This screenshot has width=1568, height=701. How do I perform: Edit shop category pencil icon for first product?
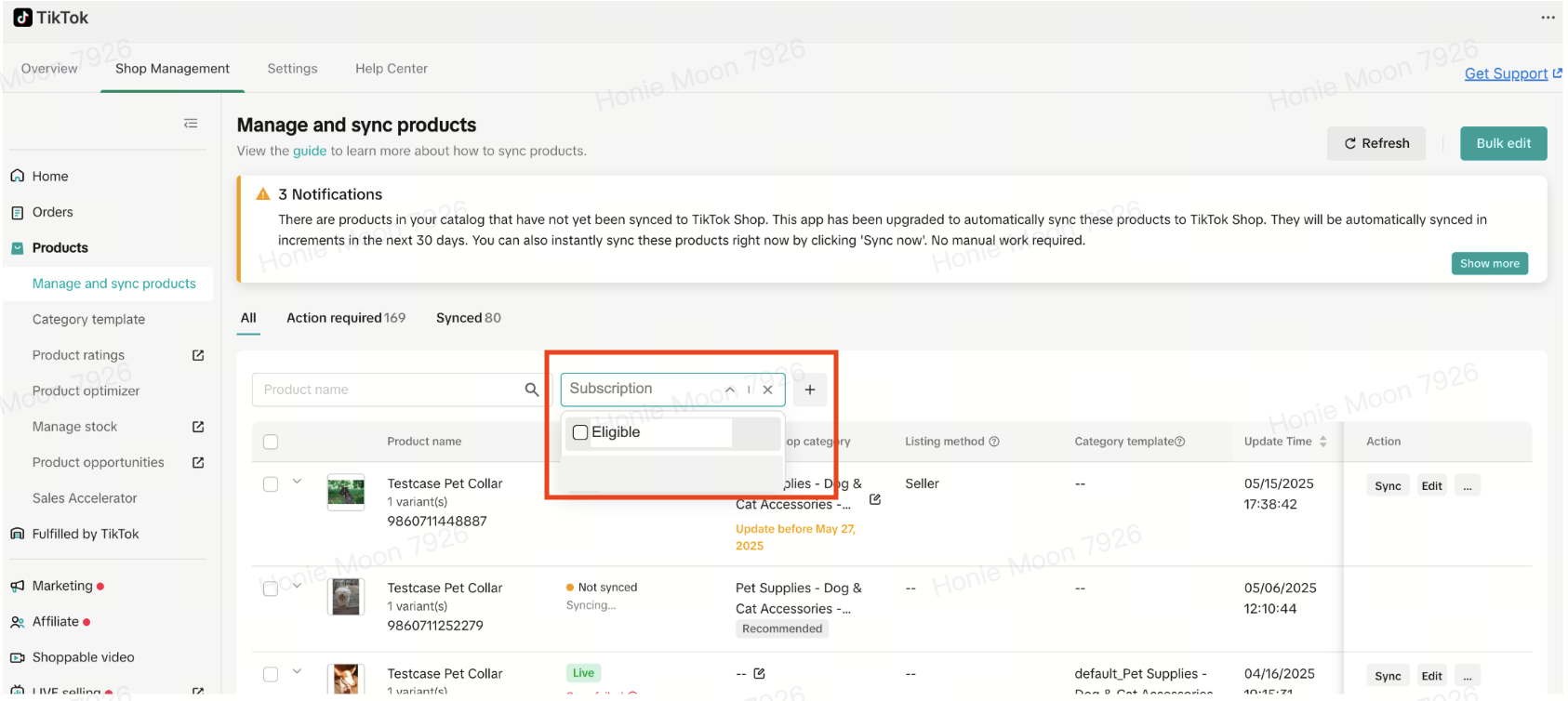click(874, 499)
